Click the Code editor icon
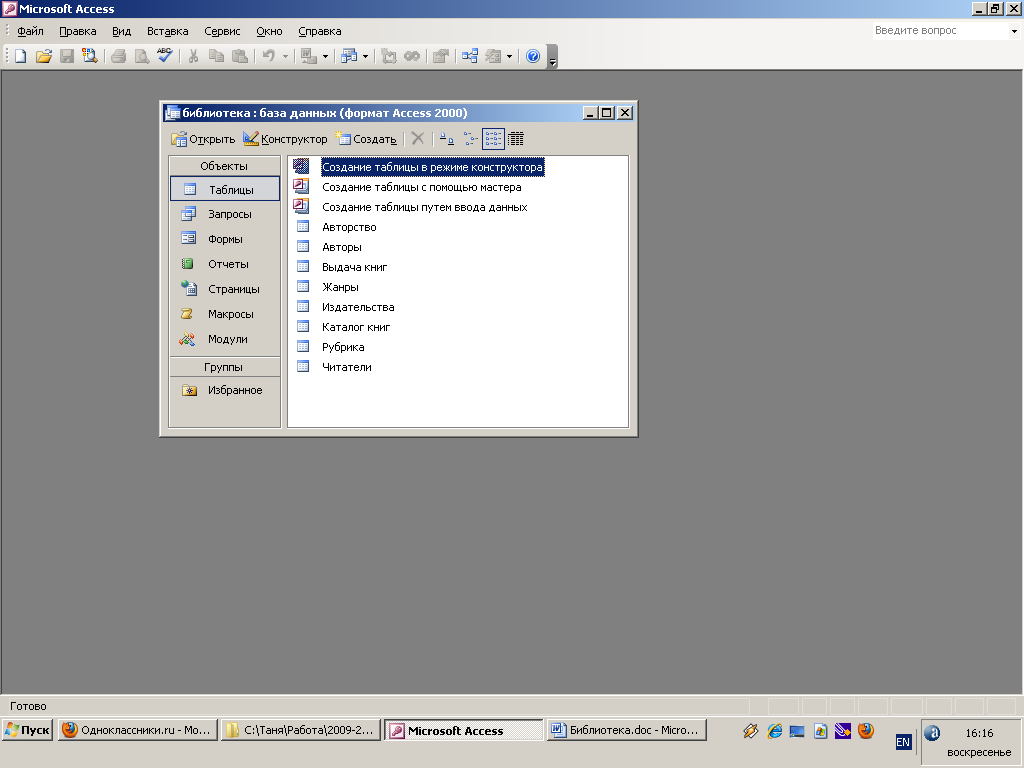 389,56
